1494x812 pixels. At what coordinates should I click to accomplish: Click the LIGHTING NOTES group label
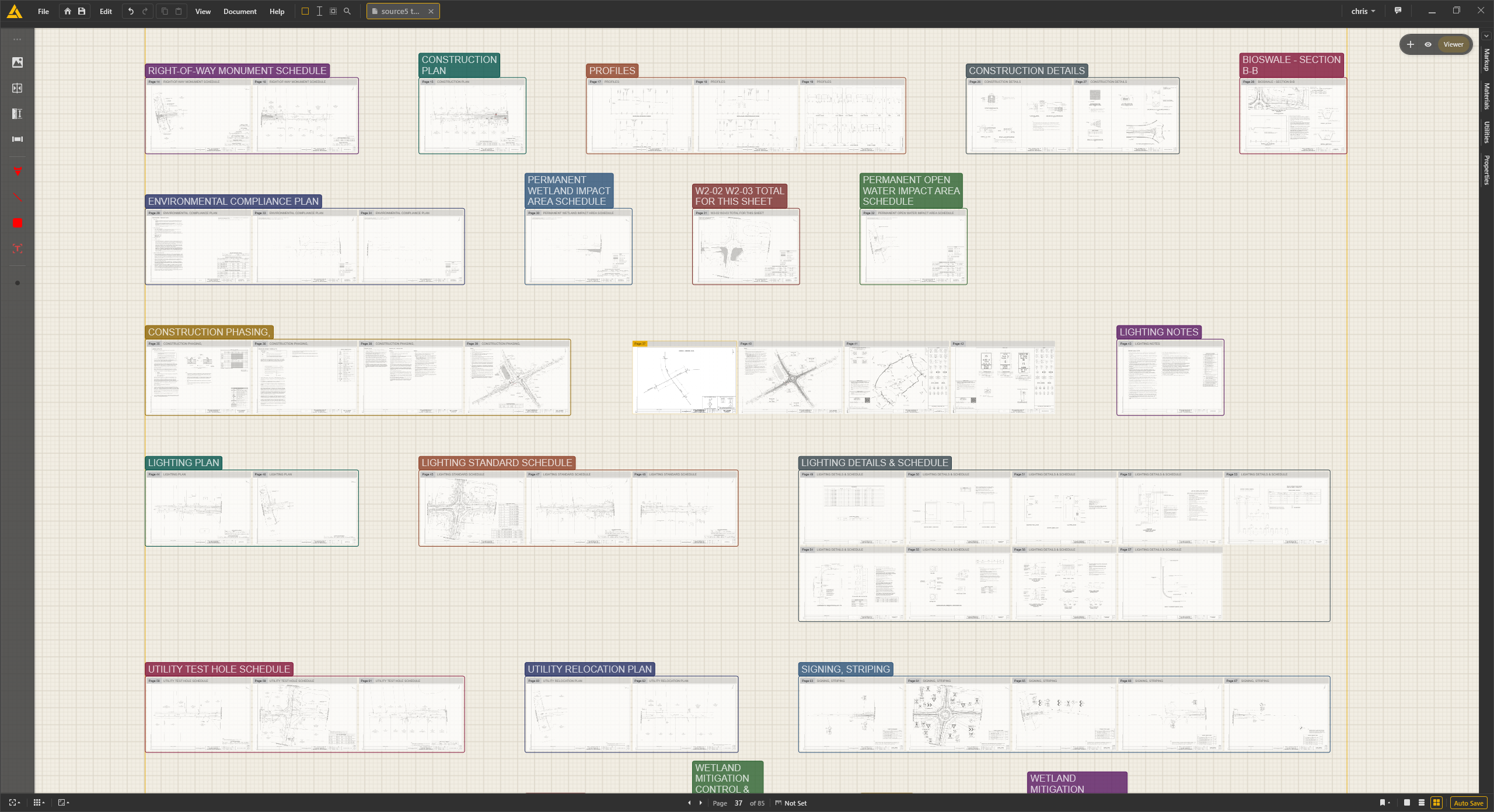(x=1158, y=332)
